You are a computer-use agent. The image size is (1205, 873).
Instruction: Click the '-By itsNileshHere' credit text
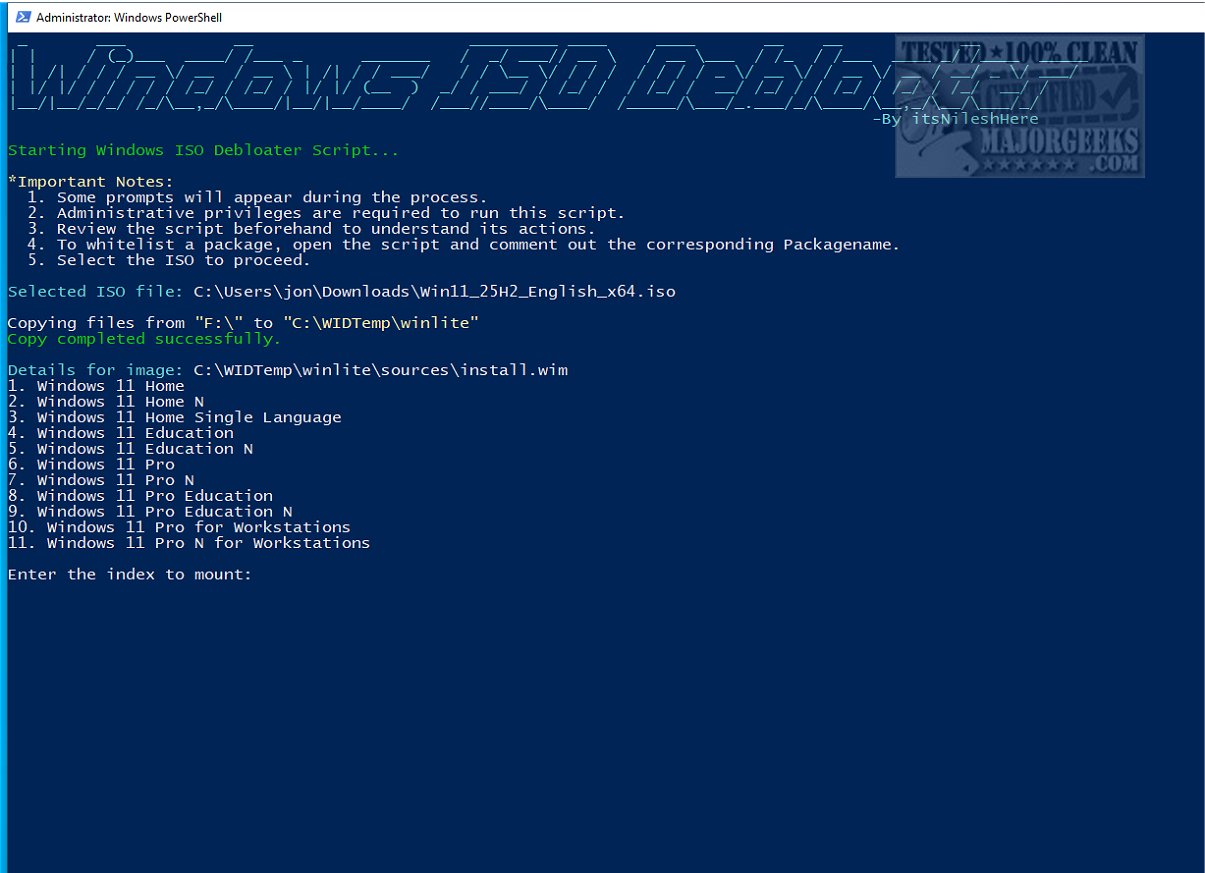click(x=955, y=119)
